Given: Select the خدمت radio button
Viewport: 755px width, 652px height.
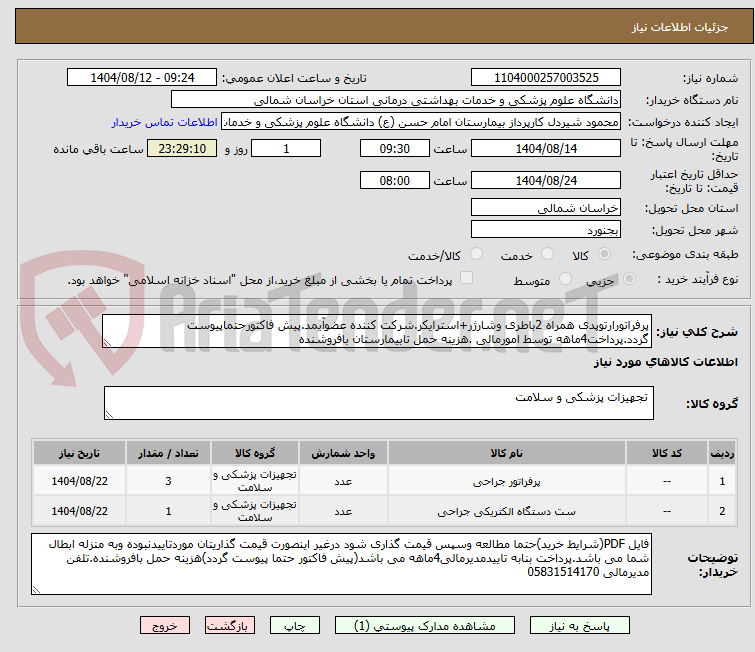Looking at the screenshot, I should tap(547, 254).
